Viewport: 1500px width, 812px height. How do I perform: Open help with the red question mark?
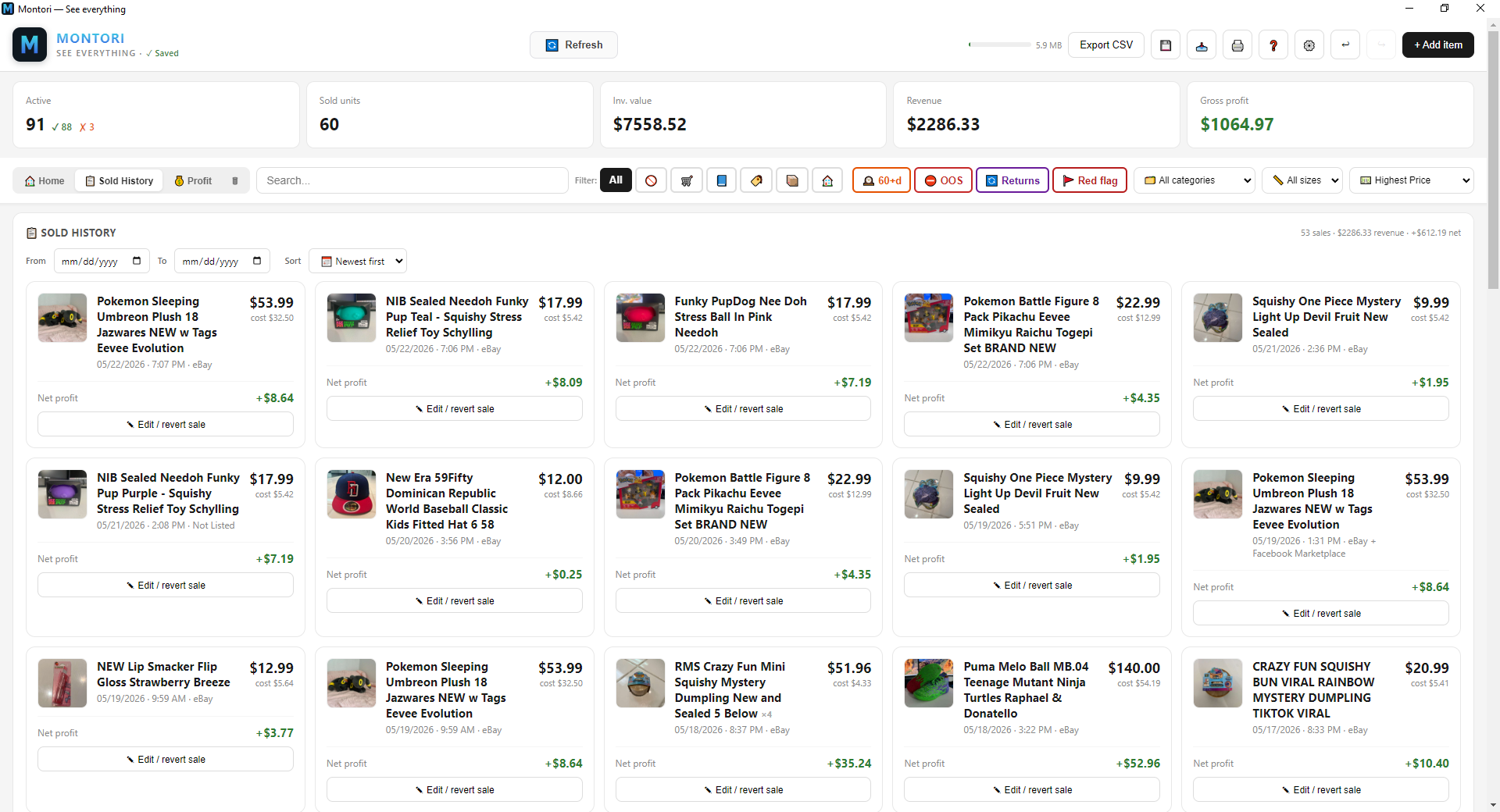point(1273,45)
